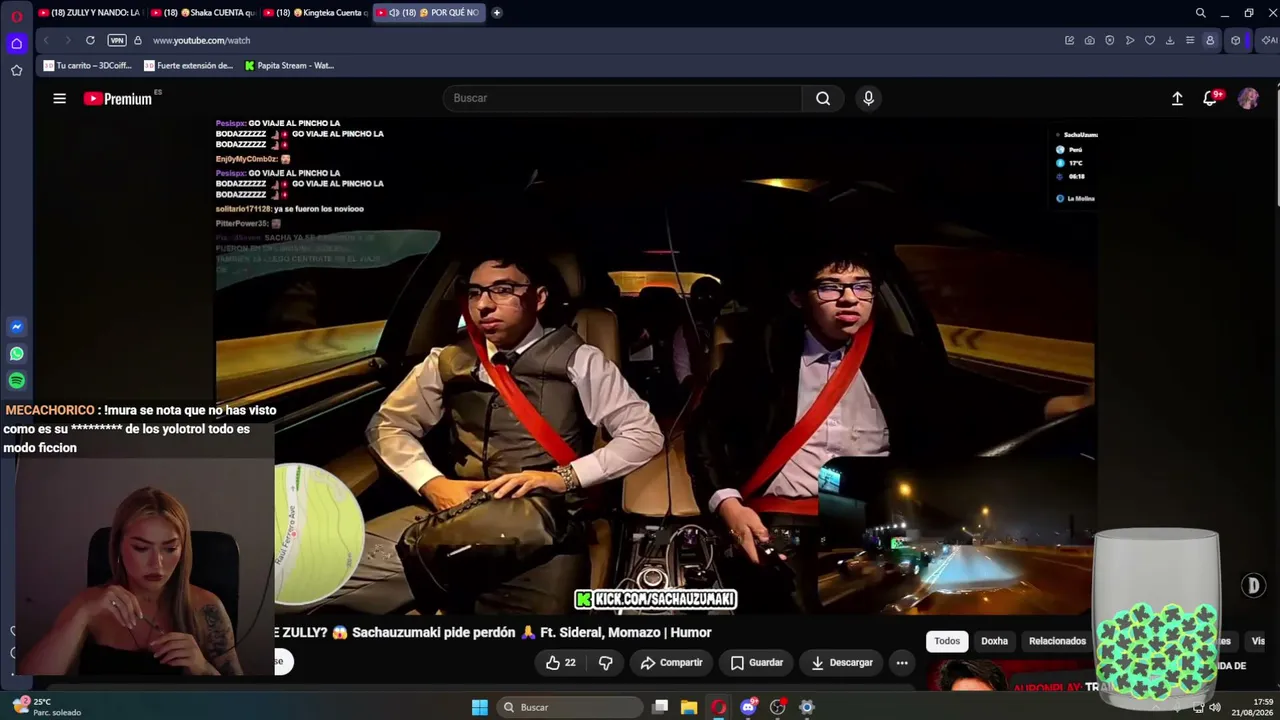The width and height of the screenshot is (1280, 720).
Task: Open the ad blocker shield icon
Action: [1109, 40]
